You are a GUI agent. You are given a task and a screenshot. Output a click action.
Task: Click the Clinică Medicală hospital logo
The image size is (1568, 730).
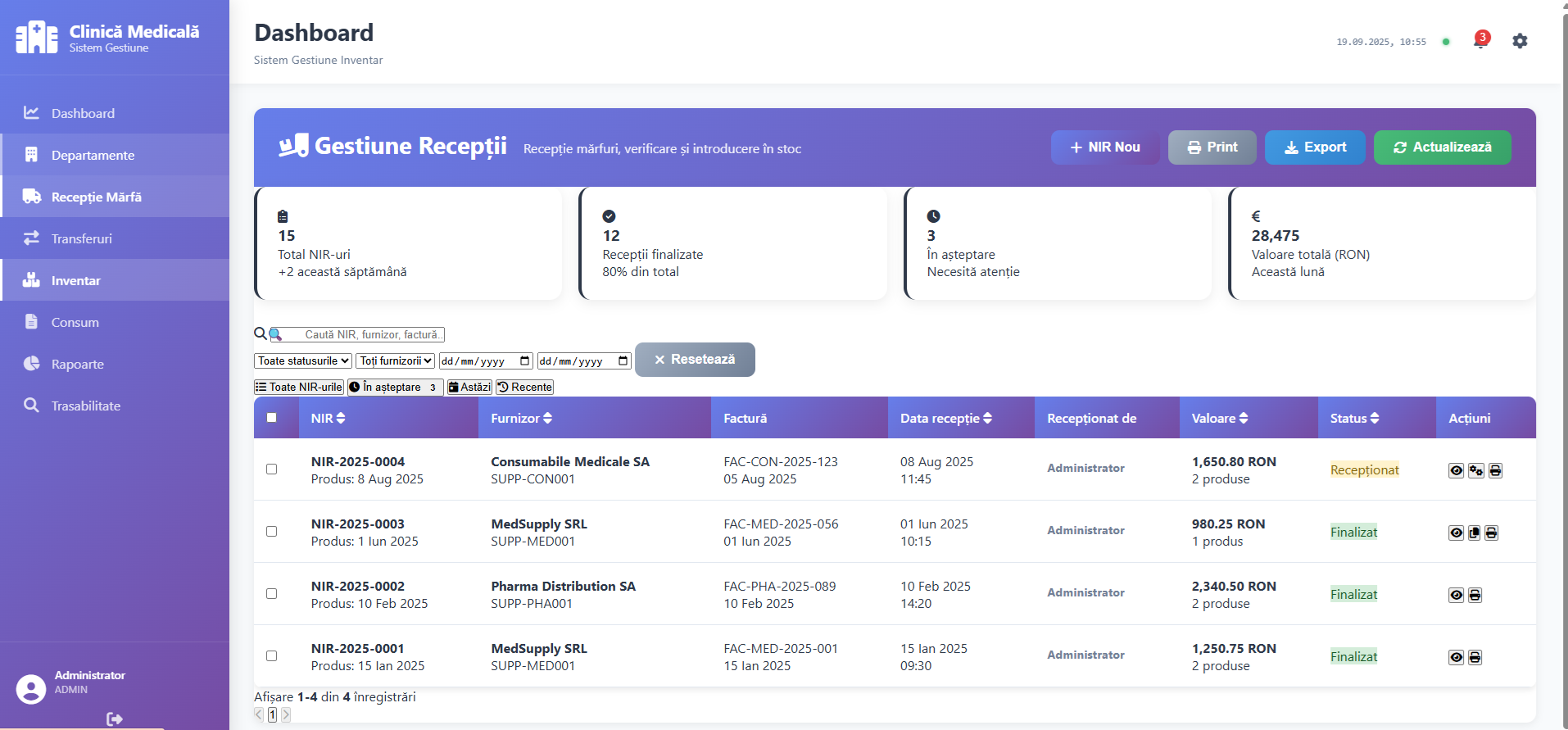pyautogui.click(x=37, y=38)
